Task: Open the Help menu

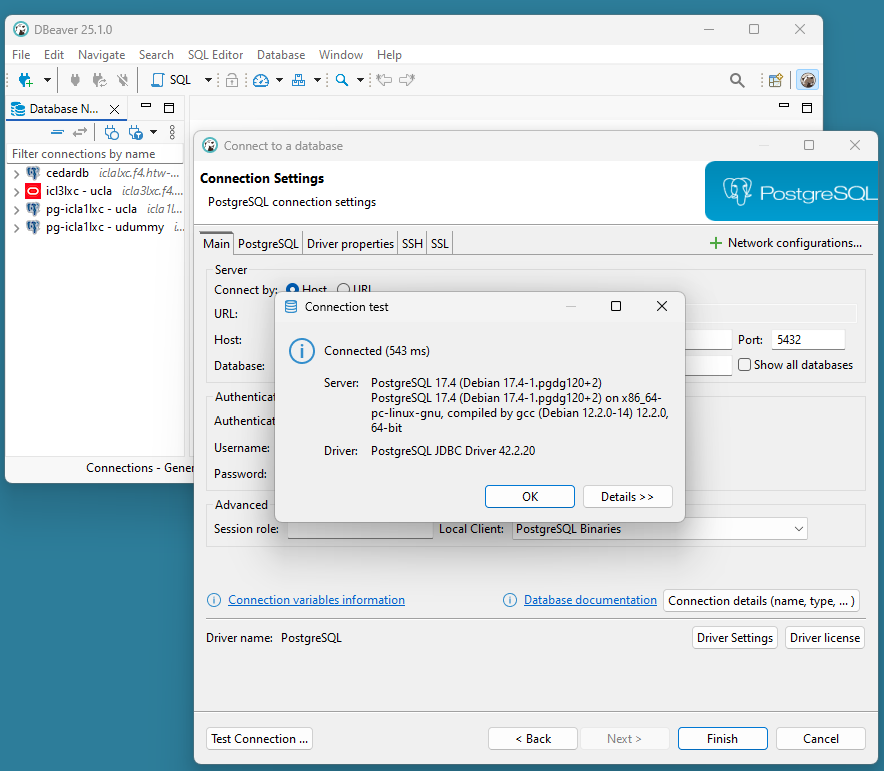Action: tap(389, 55)
